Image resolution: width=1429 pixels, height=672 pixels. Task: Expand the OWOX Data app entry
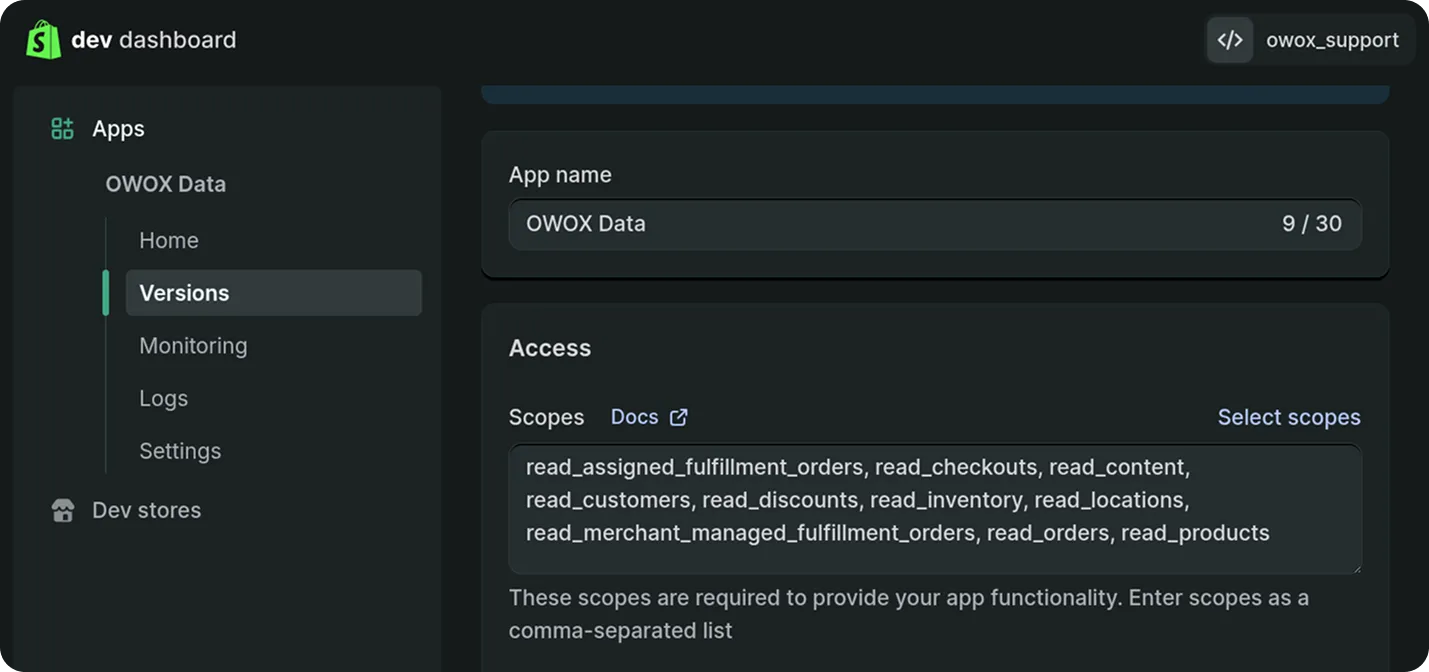[166, 184]
